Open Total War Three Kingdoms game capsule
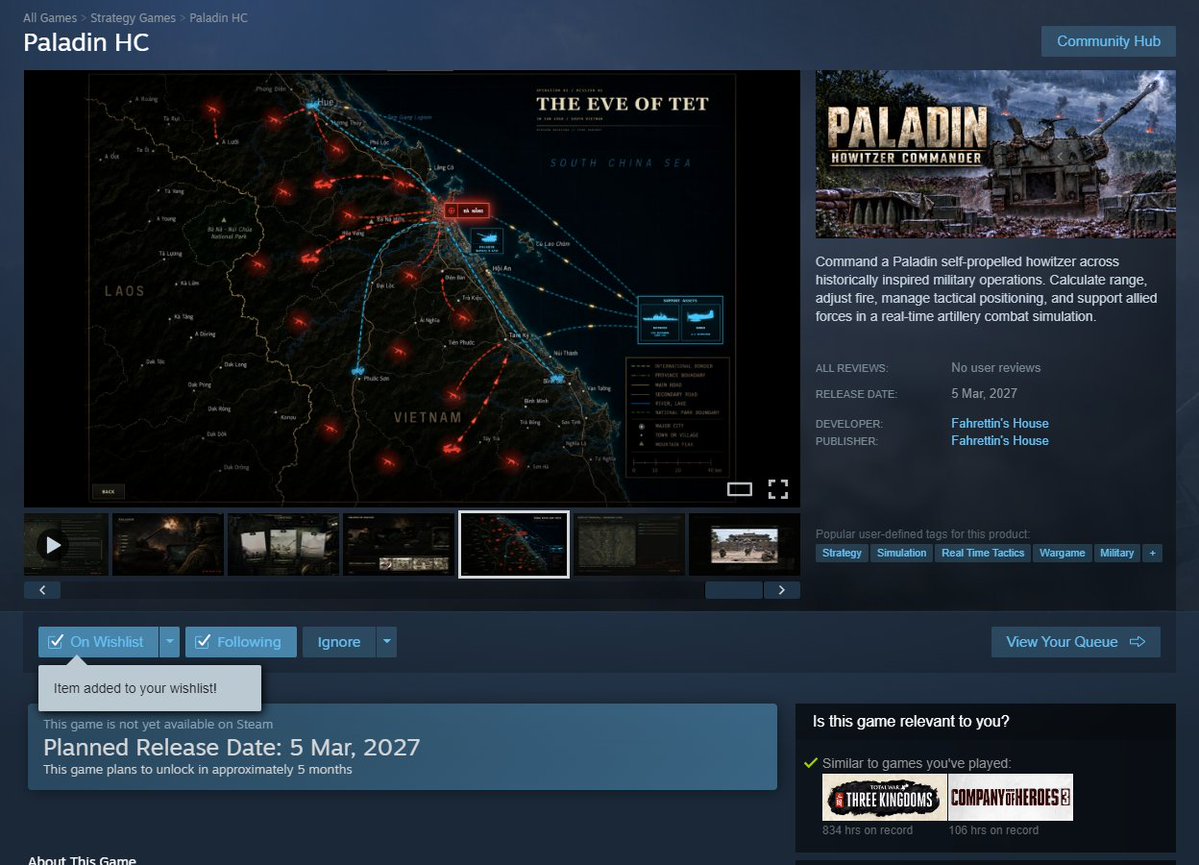Screen dimensions: 1199x865 click(x=884, y=798)
